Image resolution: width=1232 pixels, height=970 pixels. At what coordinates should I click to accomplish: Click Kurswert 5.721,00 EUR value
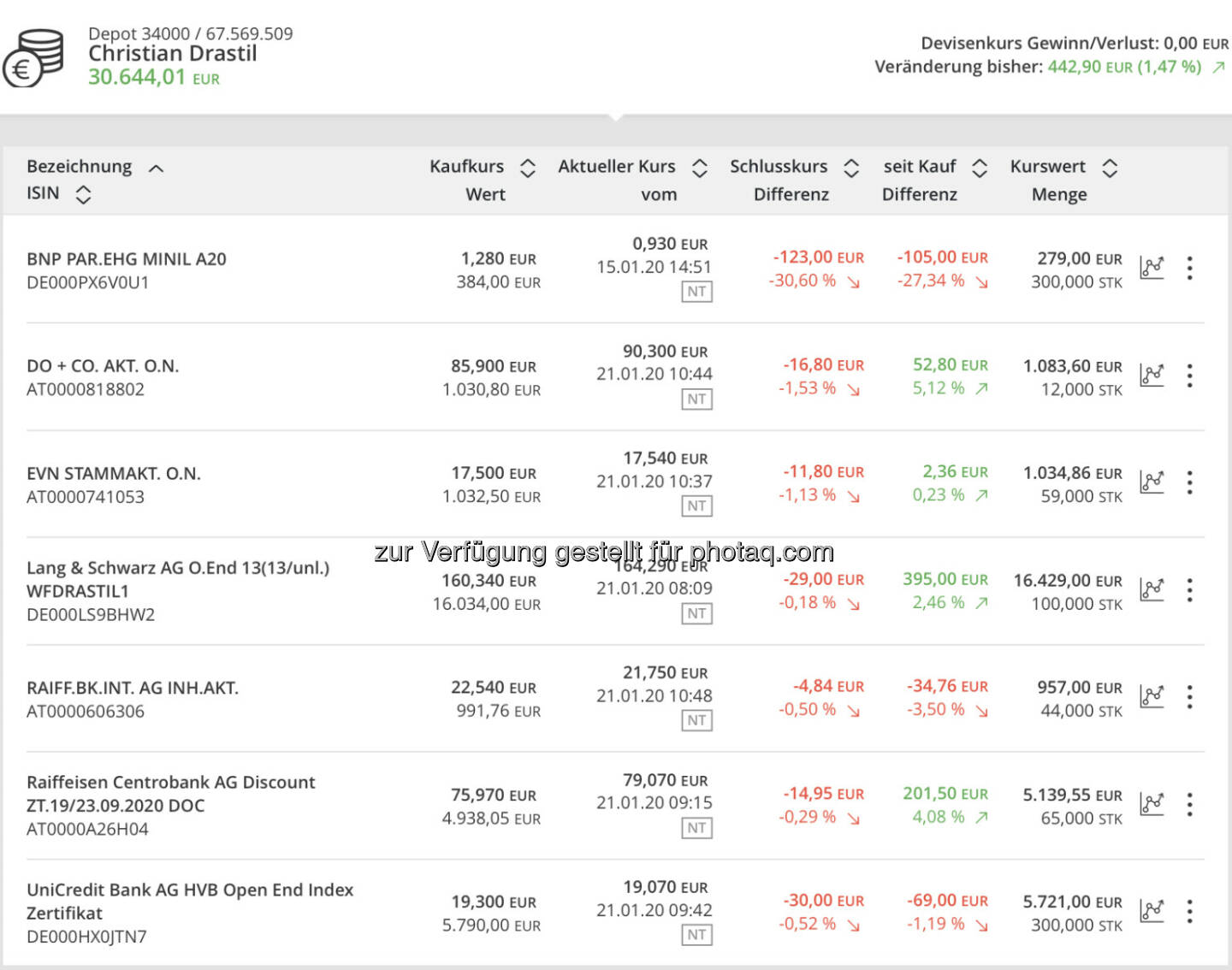1073,902
